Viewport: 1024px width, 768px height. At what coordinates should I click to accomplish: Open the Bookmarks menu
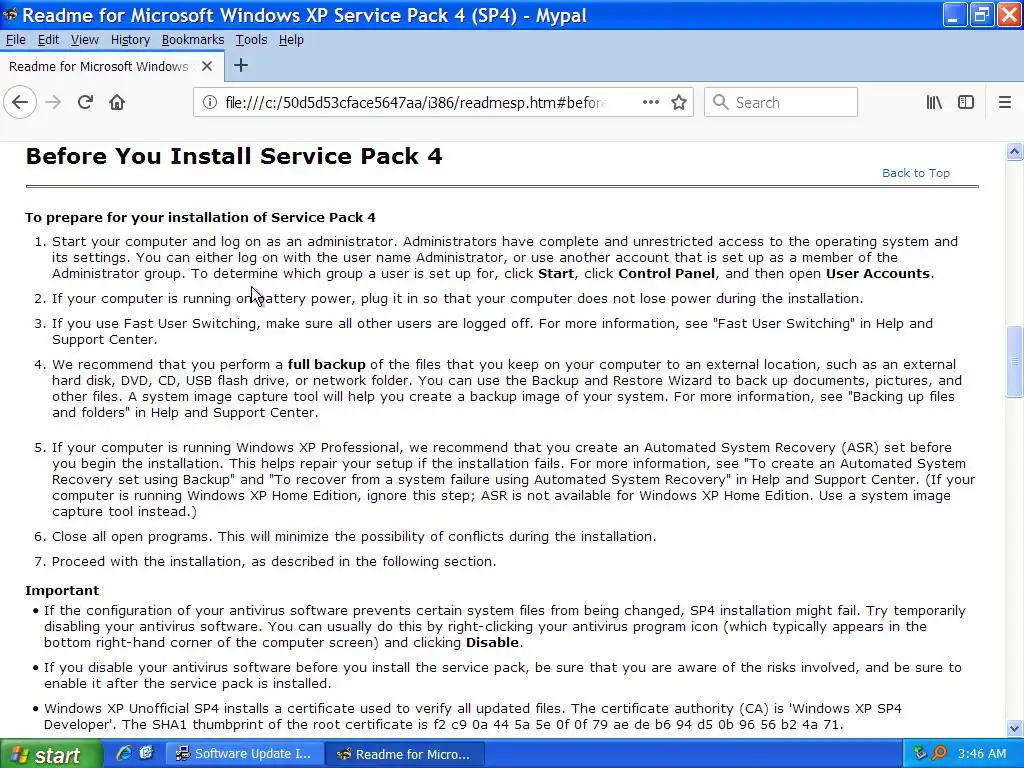click(x=193, y=40)
